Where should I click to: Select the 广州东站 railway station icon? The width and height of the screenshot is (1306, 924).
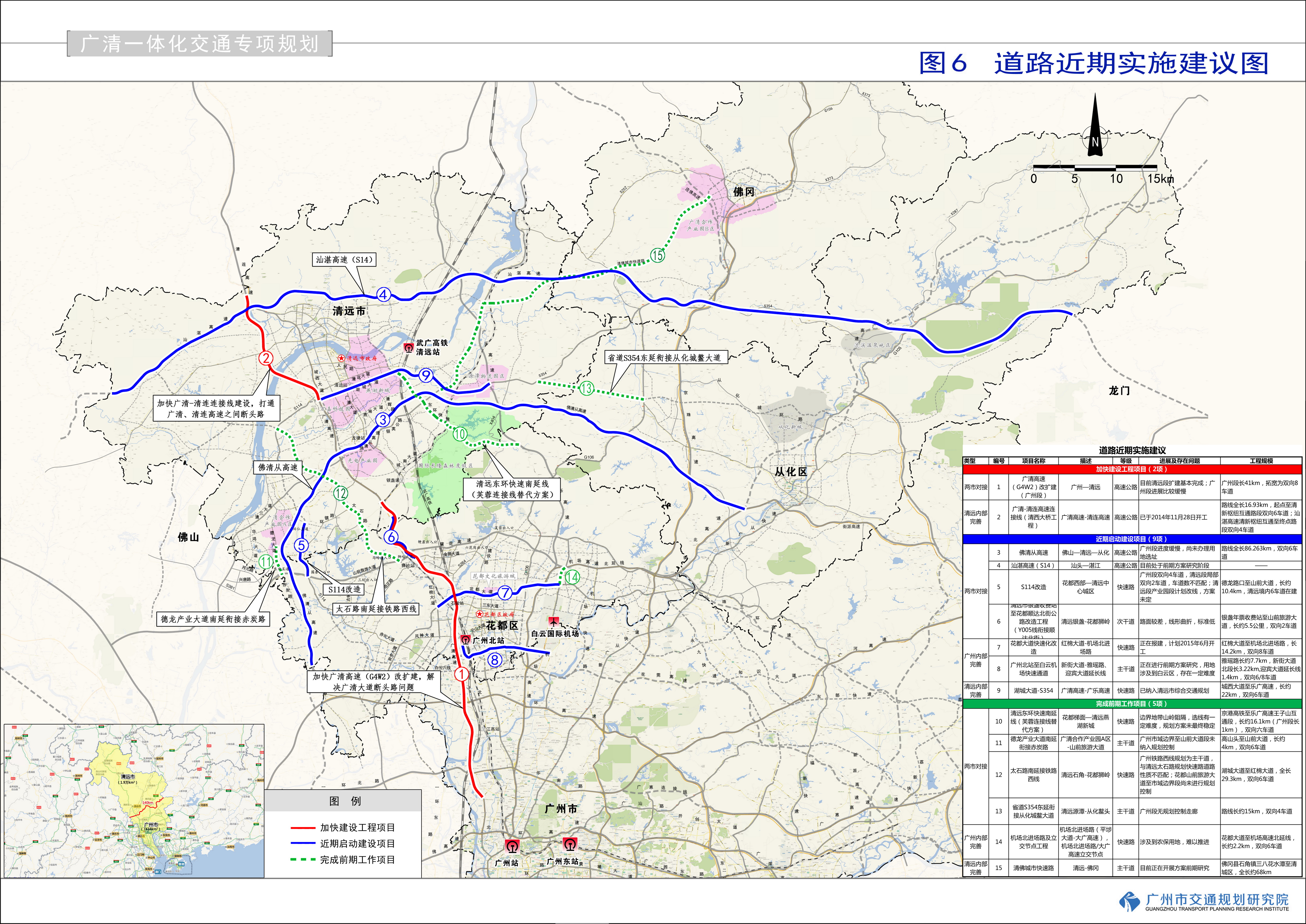pyautogui.click(x=570, y=844)
